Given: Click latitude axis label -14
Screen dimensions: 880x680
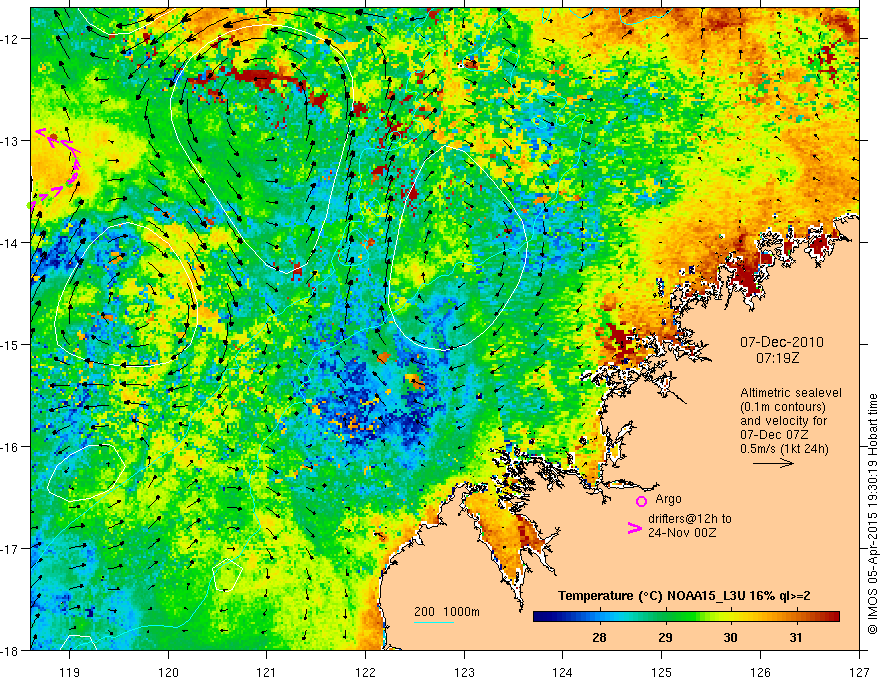Looking at the screenshot, I should (x=11, y=243).
